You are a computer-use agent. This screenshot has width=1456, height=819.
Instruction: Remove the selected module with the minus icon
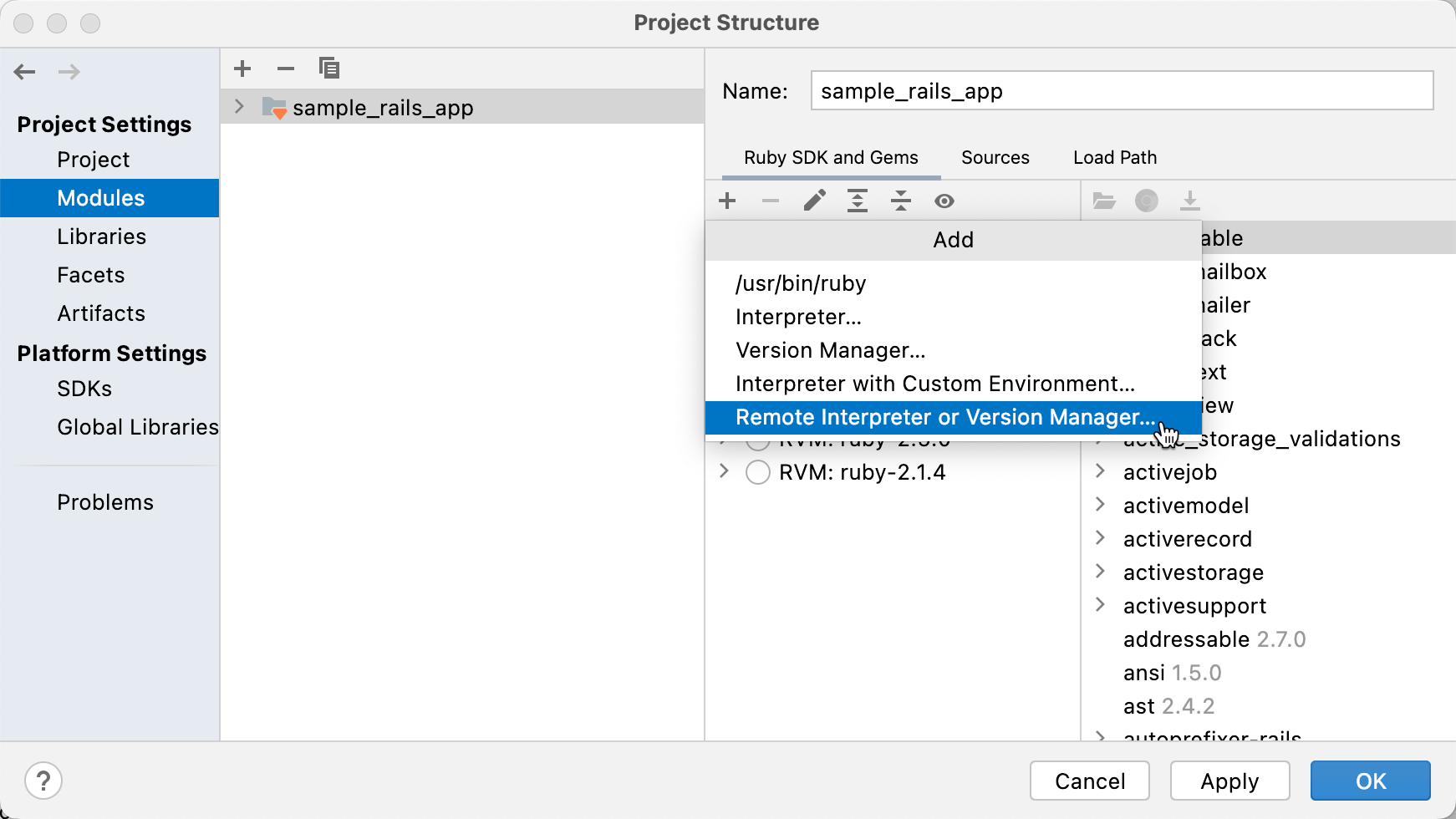click(x=286, y=69)
